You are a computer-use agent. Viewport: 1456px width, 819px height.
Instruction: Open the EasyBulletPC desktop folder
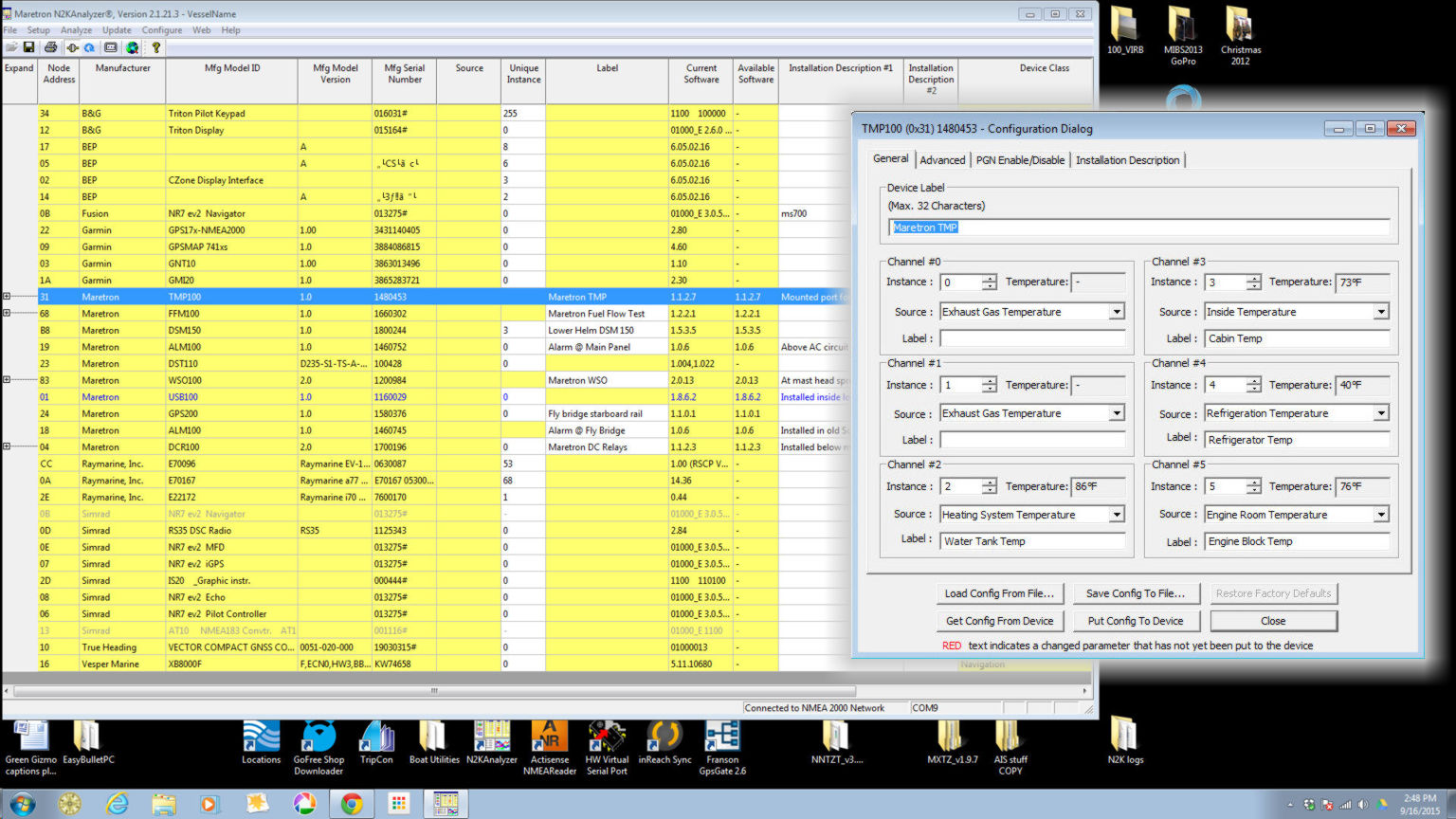[88, 742]
